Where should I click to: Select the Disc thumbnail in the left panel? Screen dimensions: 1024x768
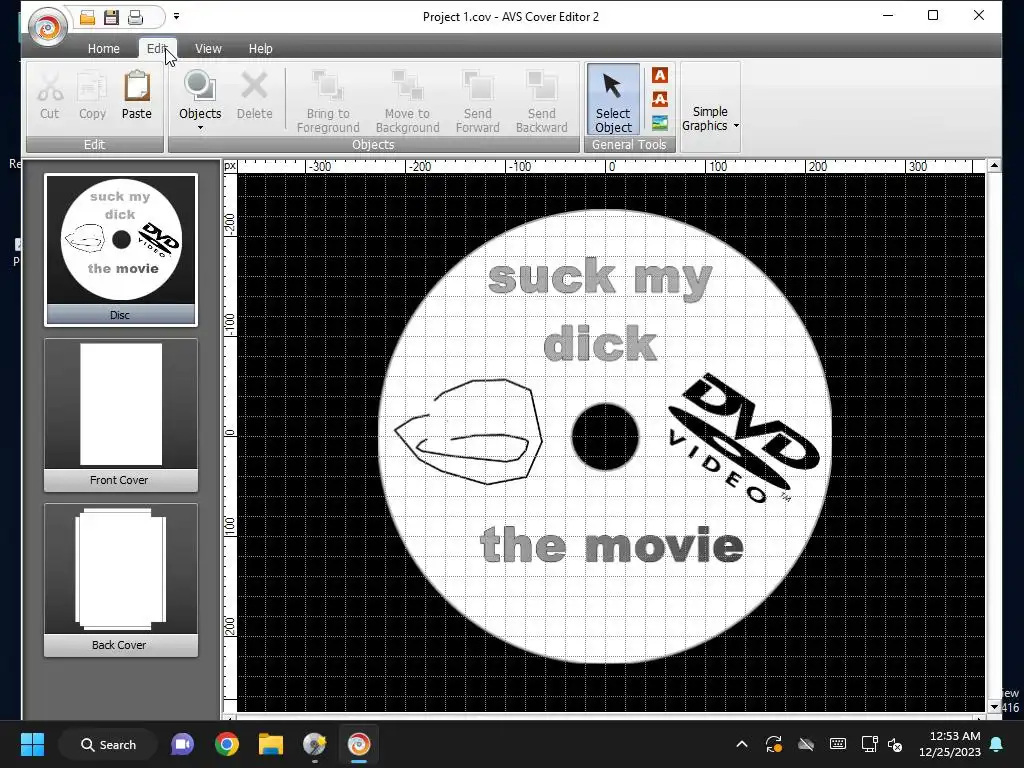[x=121, y=249]
